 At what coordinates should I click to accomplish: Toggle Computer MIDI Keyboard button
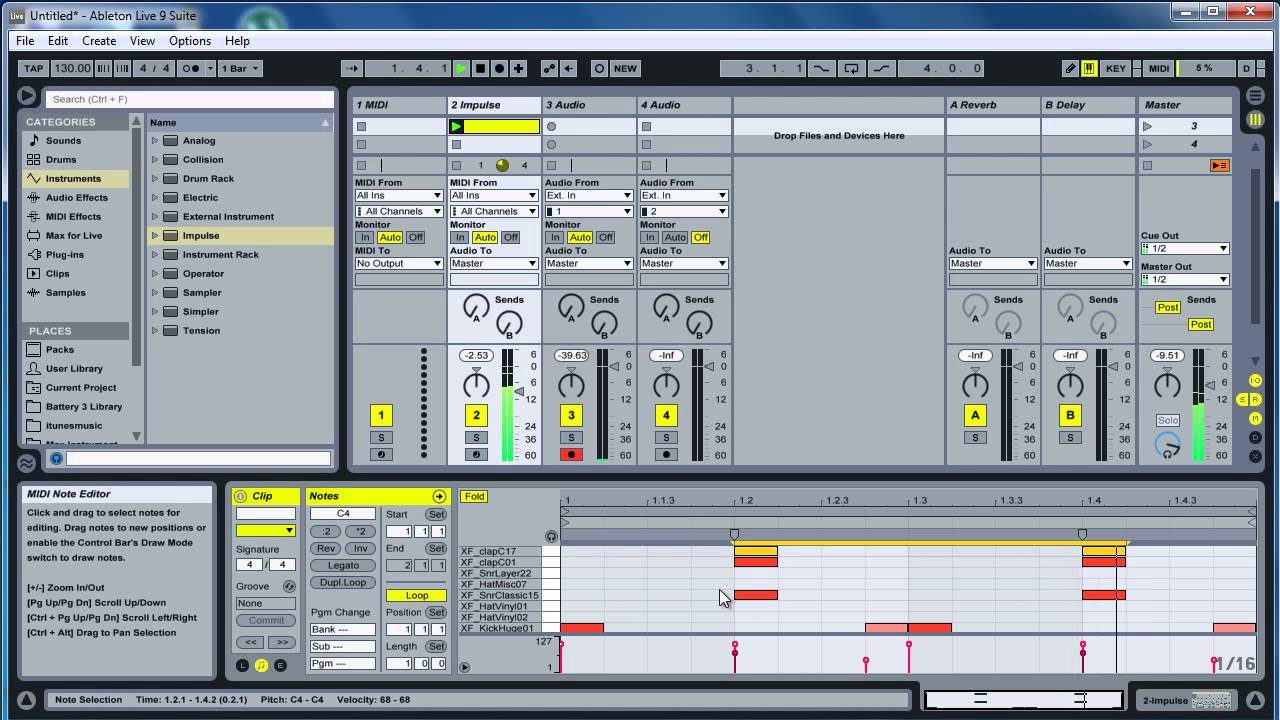pyautogui.click(x=1089, y=68)
